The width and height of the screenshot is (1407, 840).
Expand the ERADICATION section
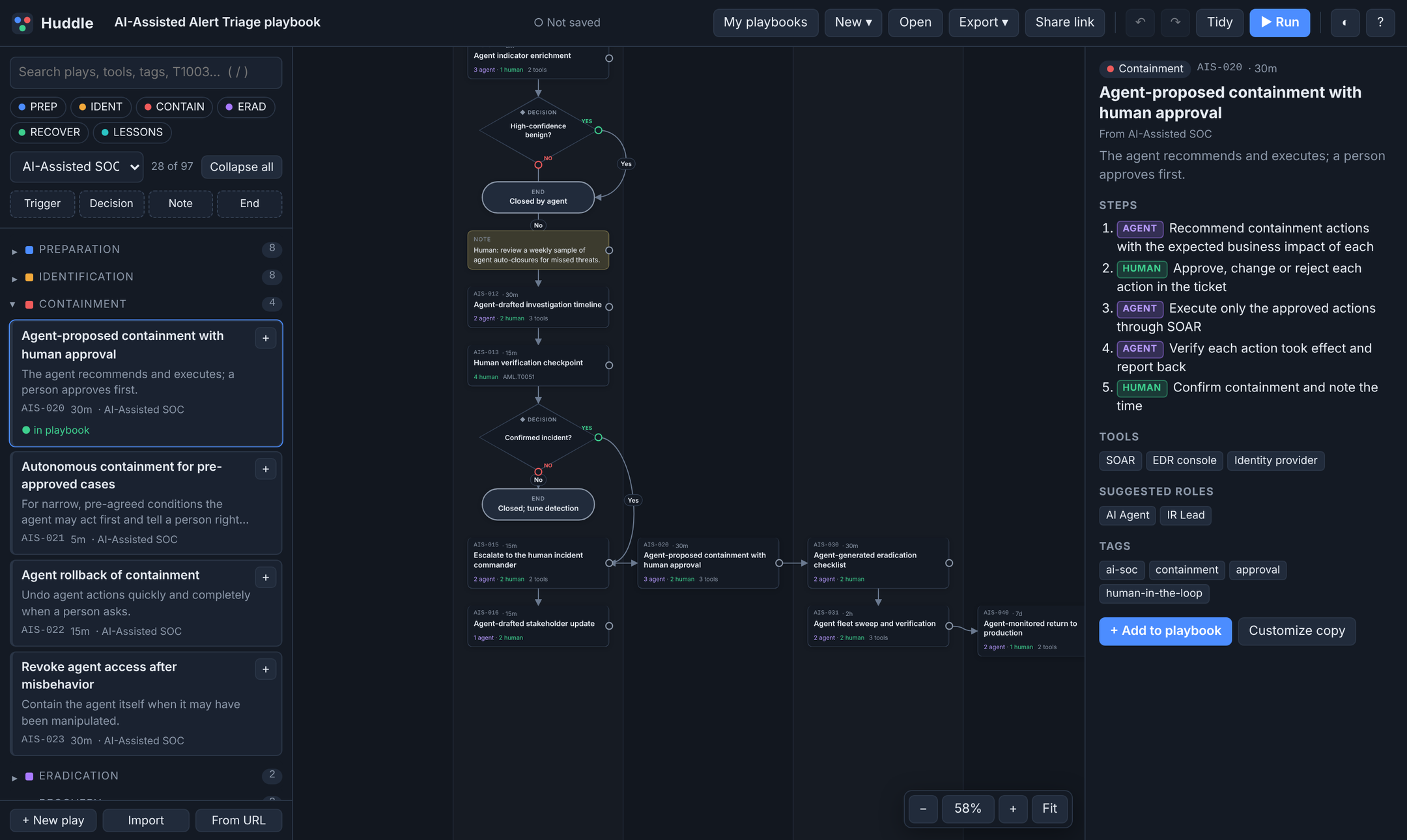pos(145,776)
